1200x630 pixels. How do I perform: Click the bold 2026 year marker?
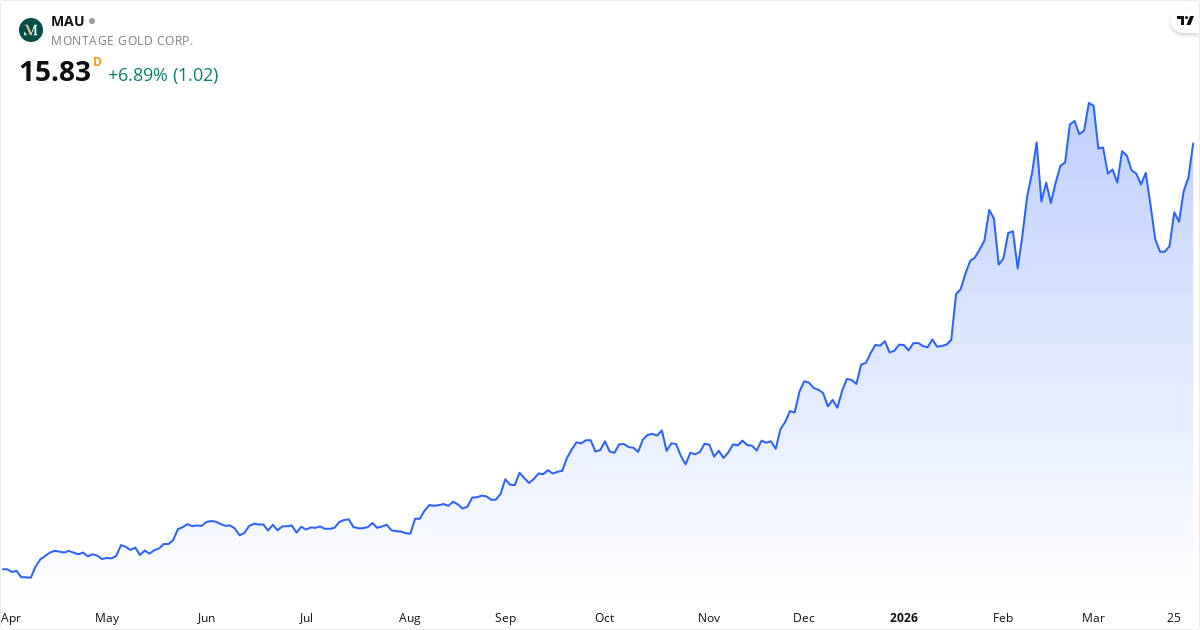pos(904,618)
